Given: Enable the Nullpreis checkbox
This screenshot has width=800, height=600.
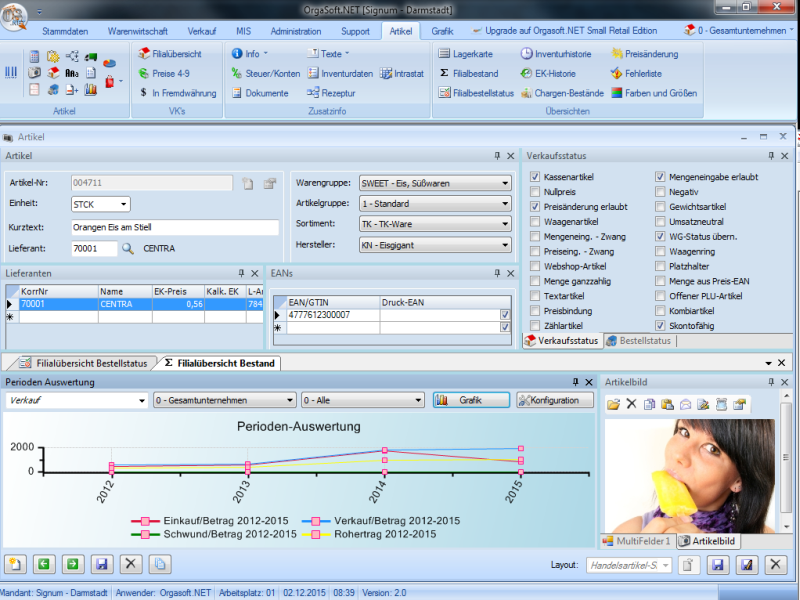Looking at the screenshot, I should (535, 192).
